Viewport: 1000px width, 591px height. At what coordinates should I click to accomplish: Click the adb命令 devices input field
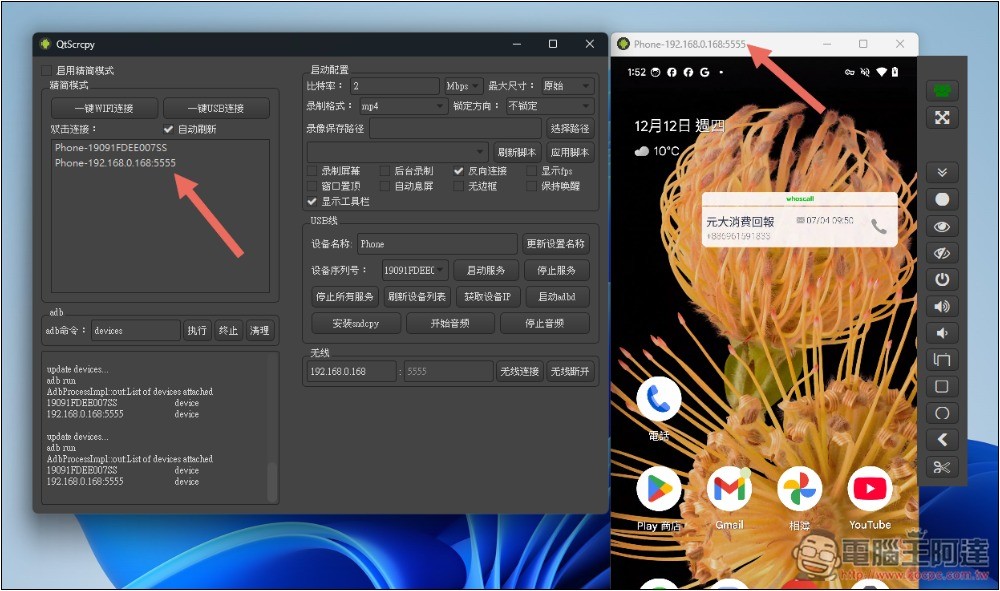tap(136, 330)
